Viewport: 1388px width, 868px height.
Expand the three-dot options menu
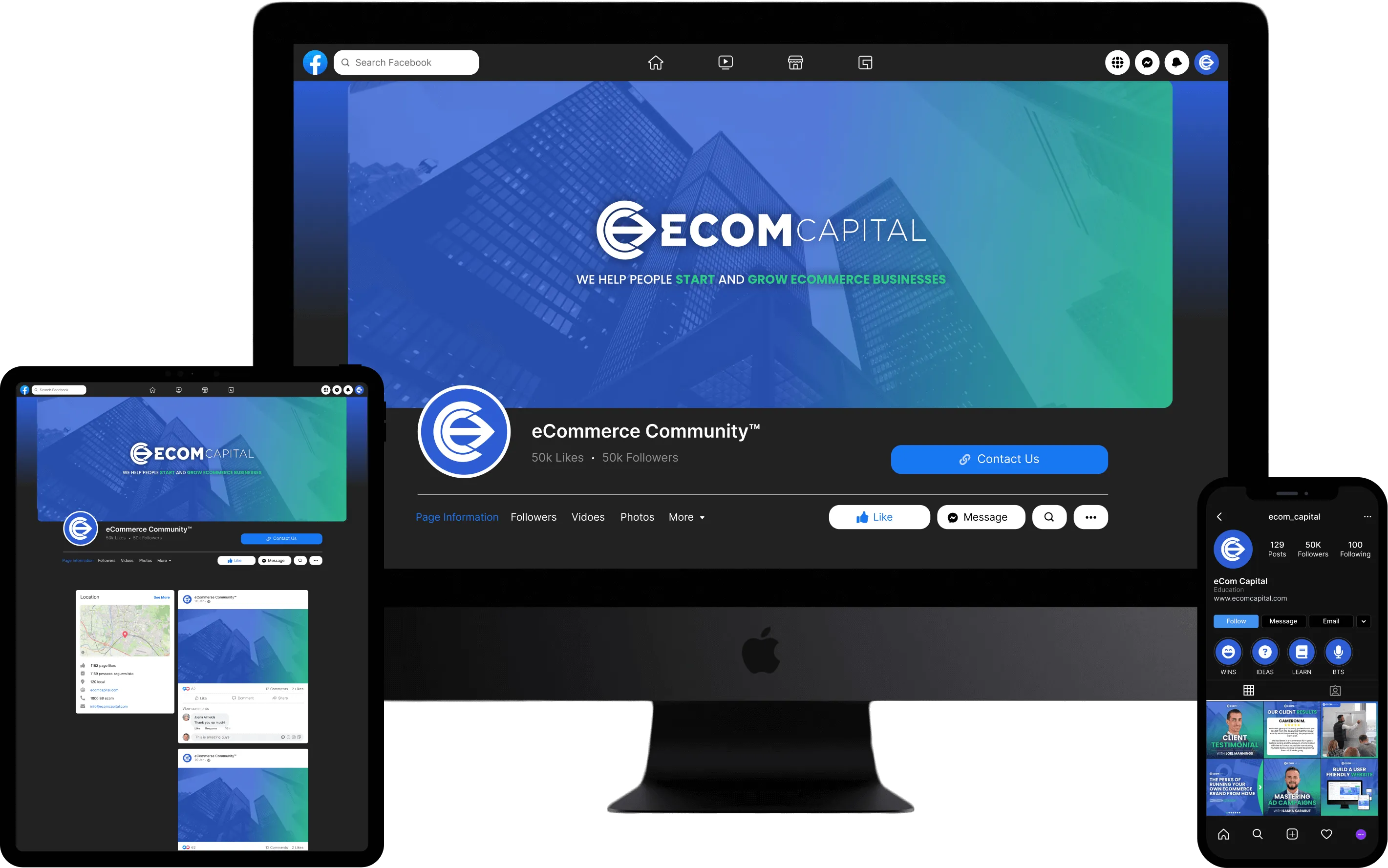[x=1090, y=517]
